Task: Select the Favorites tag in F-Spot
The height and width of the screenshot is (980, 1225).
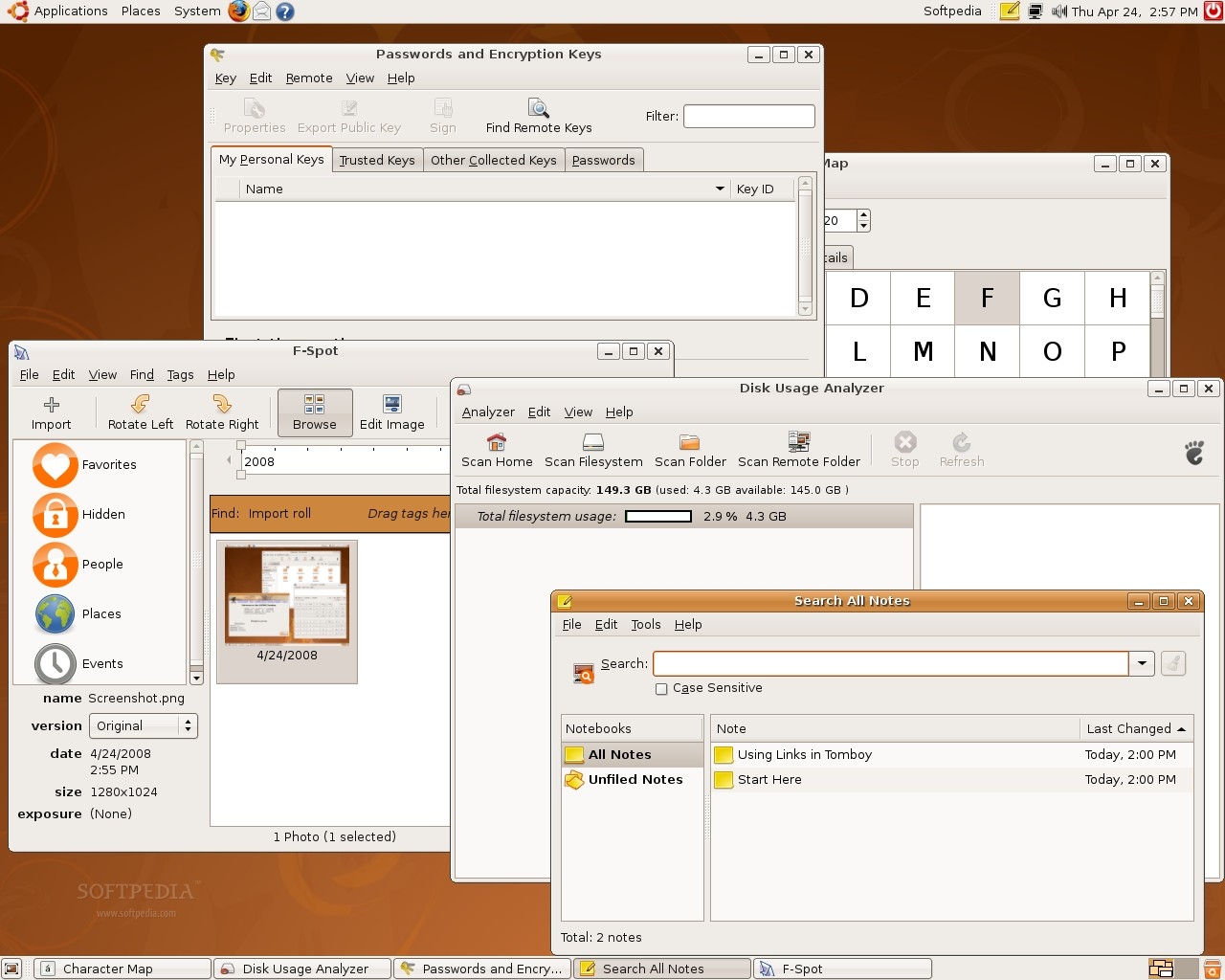Action: (x=85, y=465)
